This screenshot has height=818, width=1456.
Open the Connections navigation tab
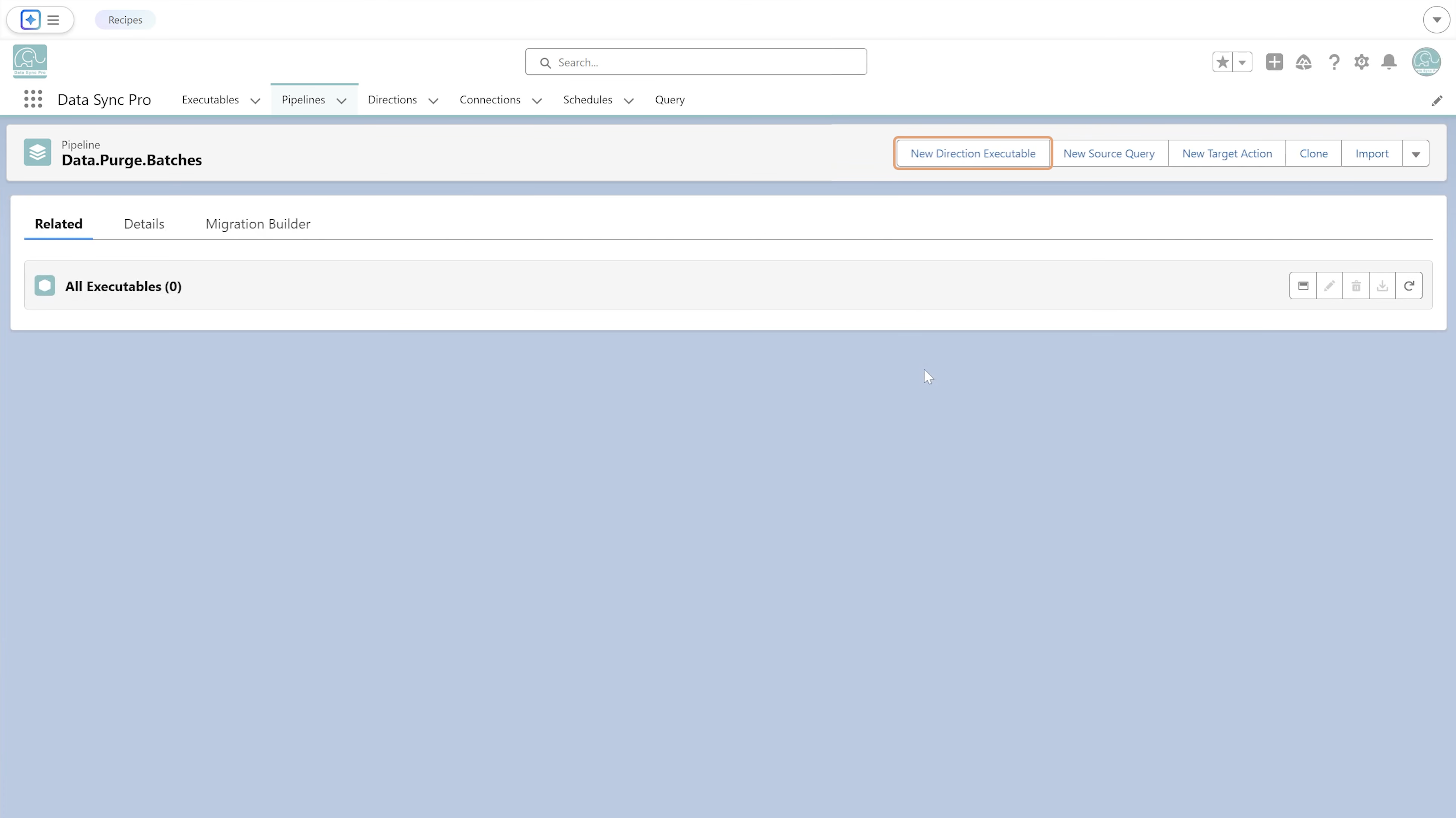[490, 99]
